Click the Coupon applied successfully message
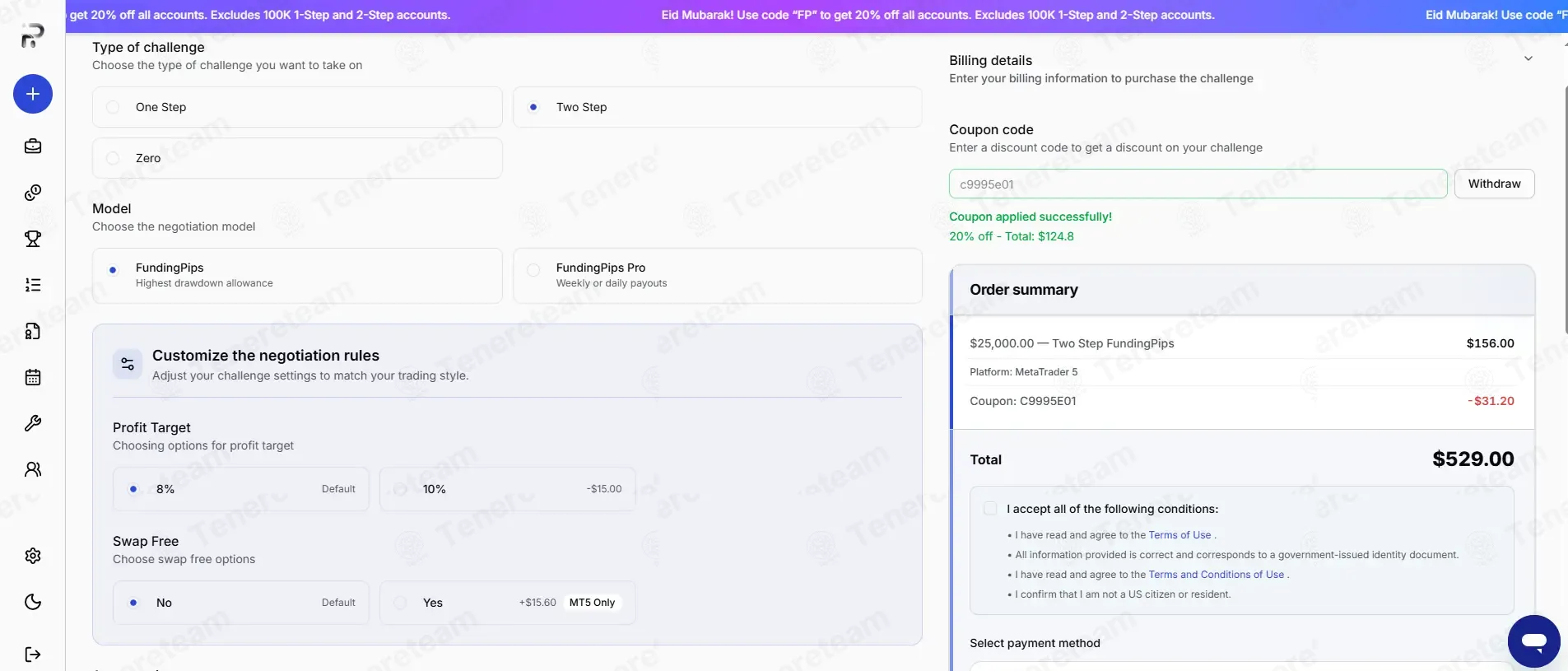Screen dimensions: 1568x671 pyautogui.click(x=1031, y=217)
